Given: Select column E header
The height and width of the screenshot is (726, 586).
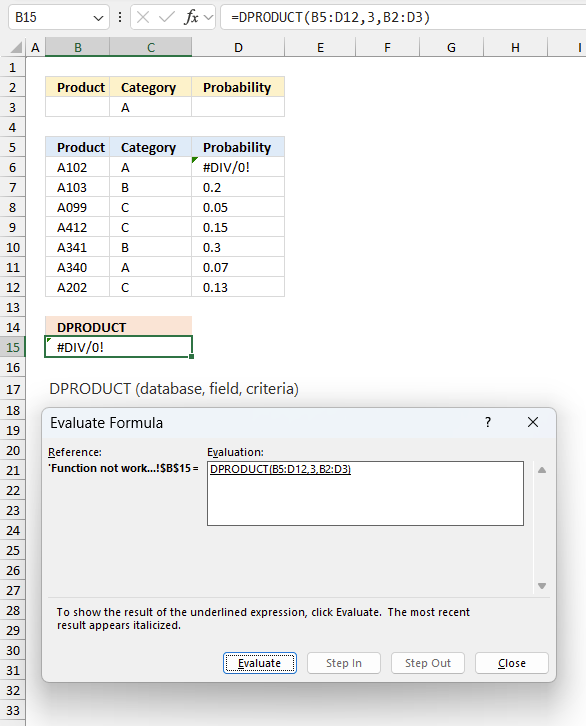Looking at the screenshot, I should click(320, 48).
